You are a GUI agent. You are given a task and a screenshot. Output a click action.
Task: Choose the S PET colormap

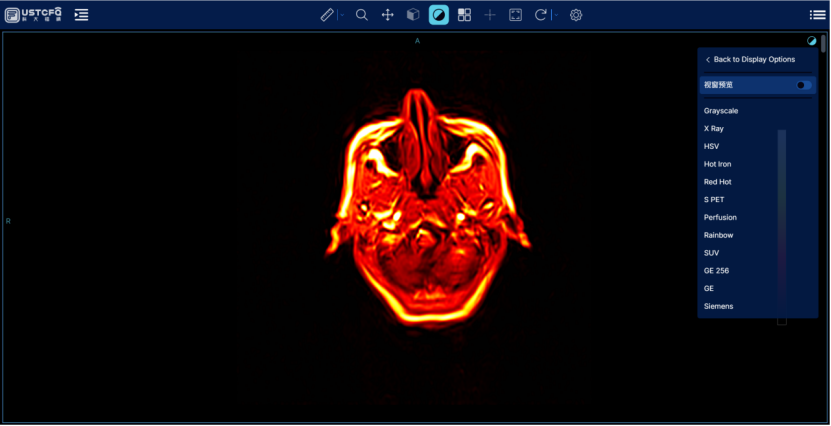[x=714, y=200]
